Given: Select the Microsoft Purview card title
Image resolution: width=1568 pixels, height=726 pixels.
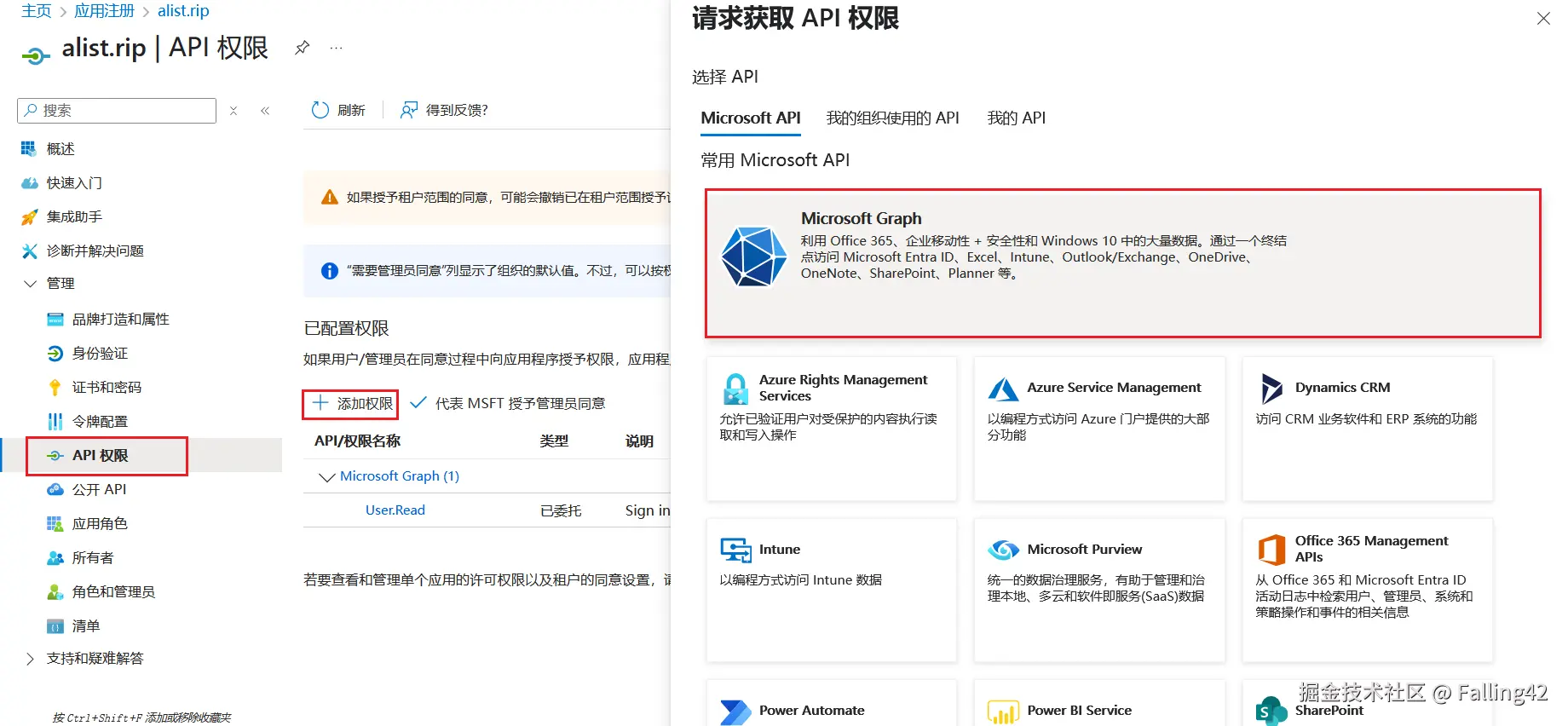Looking at the screenshot, I should coord(1085,550).
